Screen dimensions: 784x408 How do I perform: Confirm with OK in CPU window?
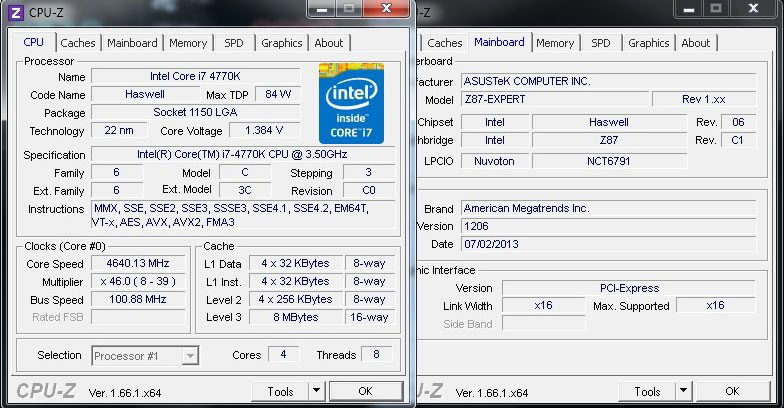[x=366, y=392]
